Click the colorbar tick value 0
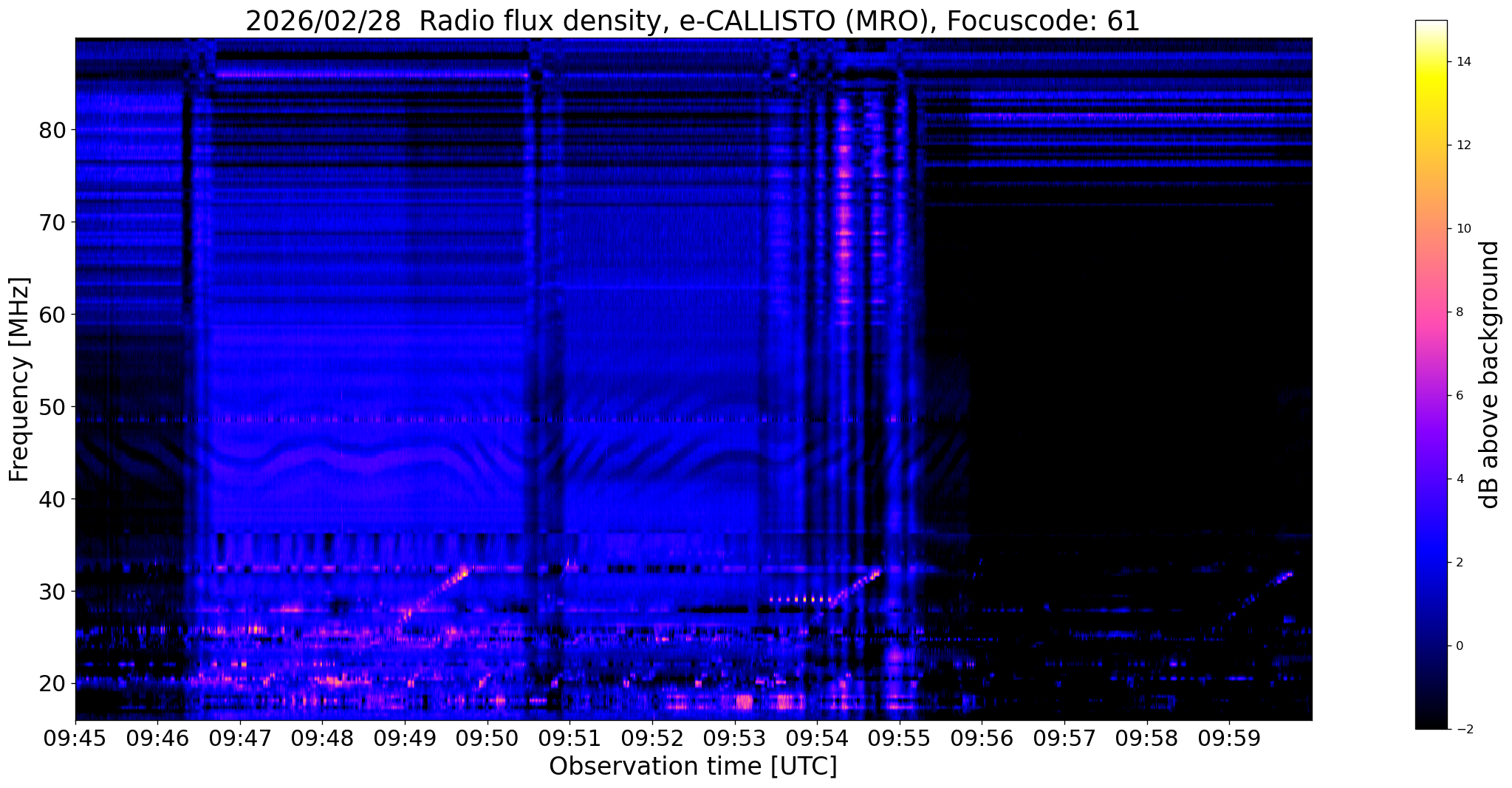 click(1459, 646)
